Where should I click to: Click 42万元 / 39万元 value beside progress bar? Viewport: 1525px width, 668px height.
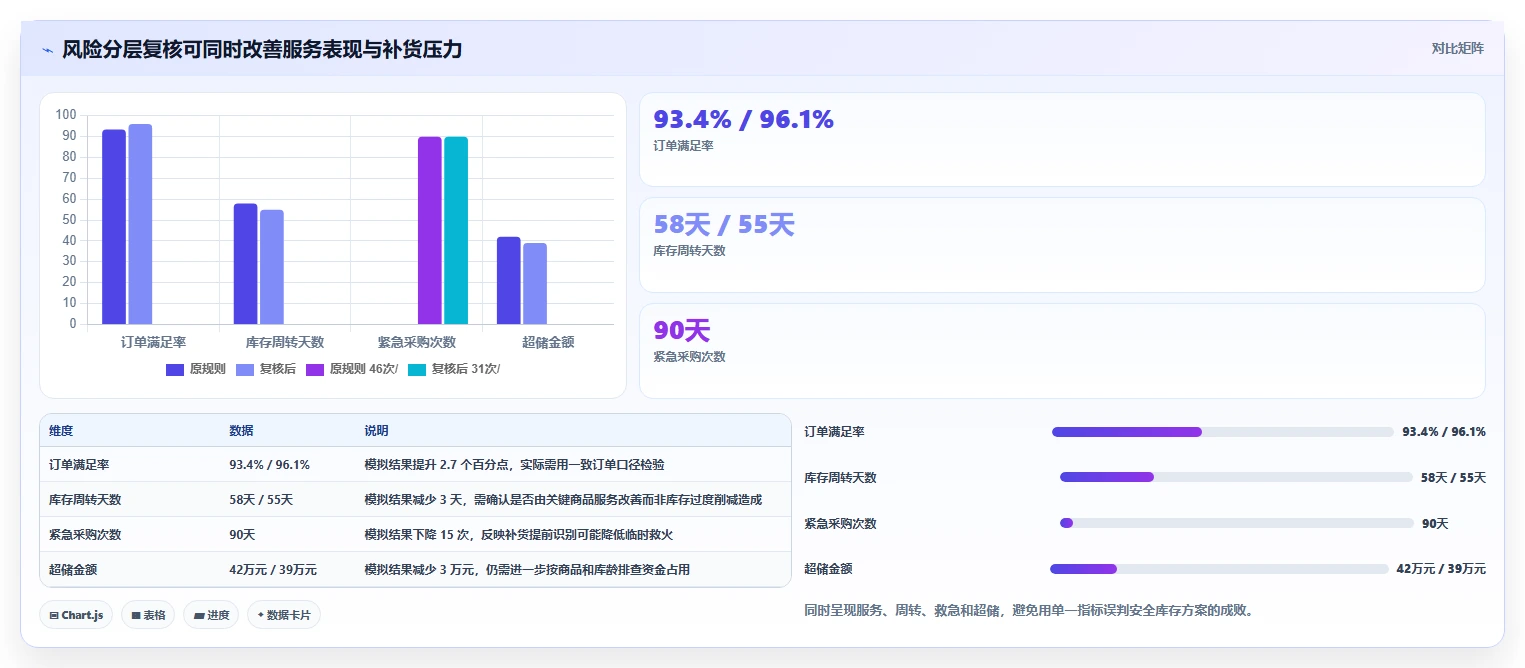point(1441,569)
